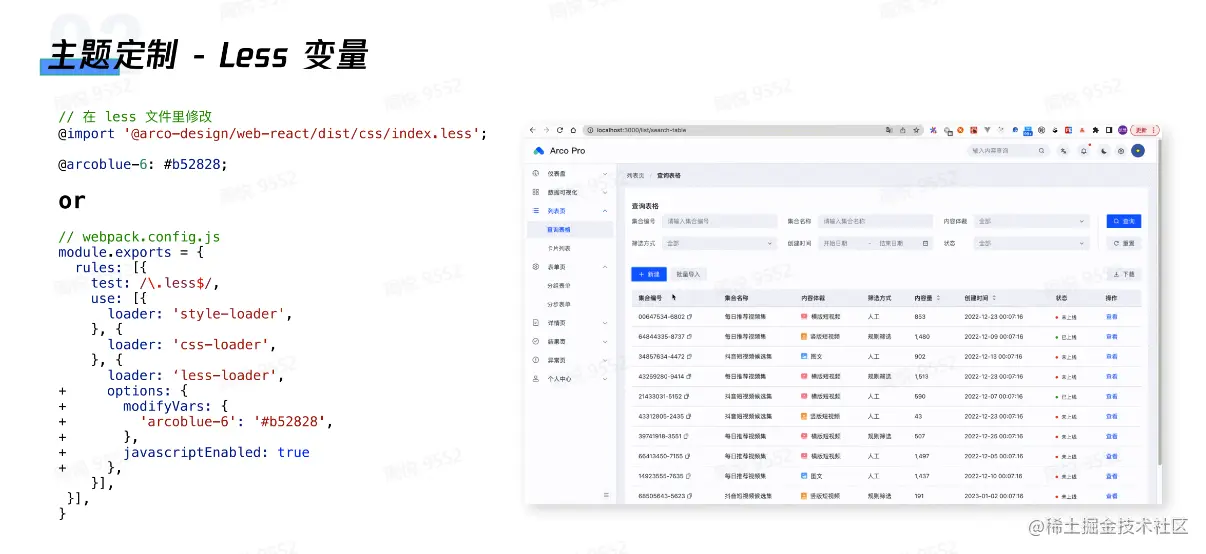Screen dimensions: 1206x554
Task: Expand the 个人中心 sidebar menu
Action: (605, 379)
